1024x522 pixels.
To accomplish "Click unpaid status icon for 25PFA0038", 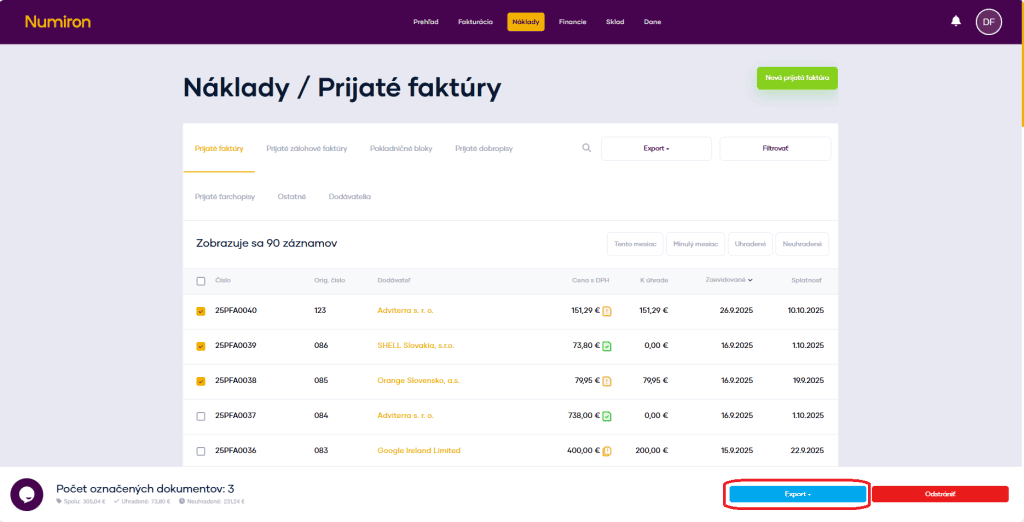I will point(607,381).
